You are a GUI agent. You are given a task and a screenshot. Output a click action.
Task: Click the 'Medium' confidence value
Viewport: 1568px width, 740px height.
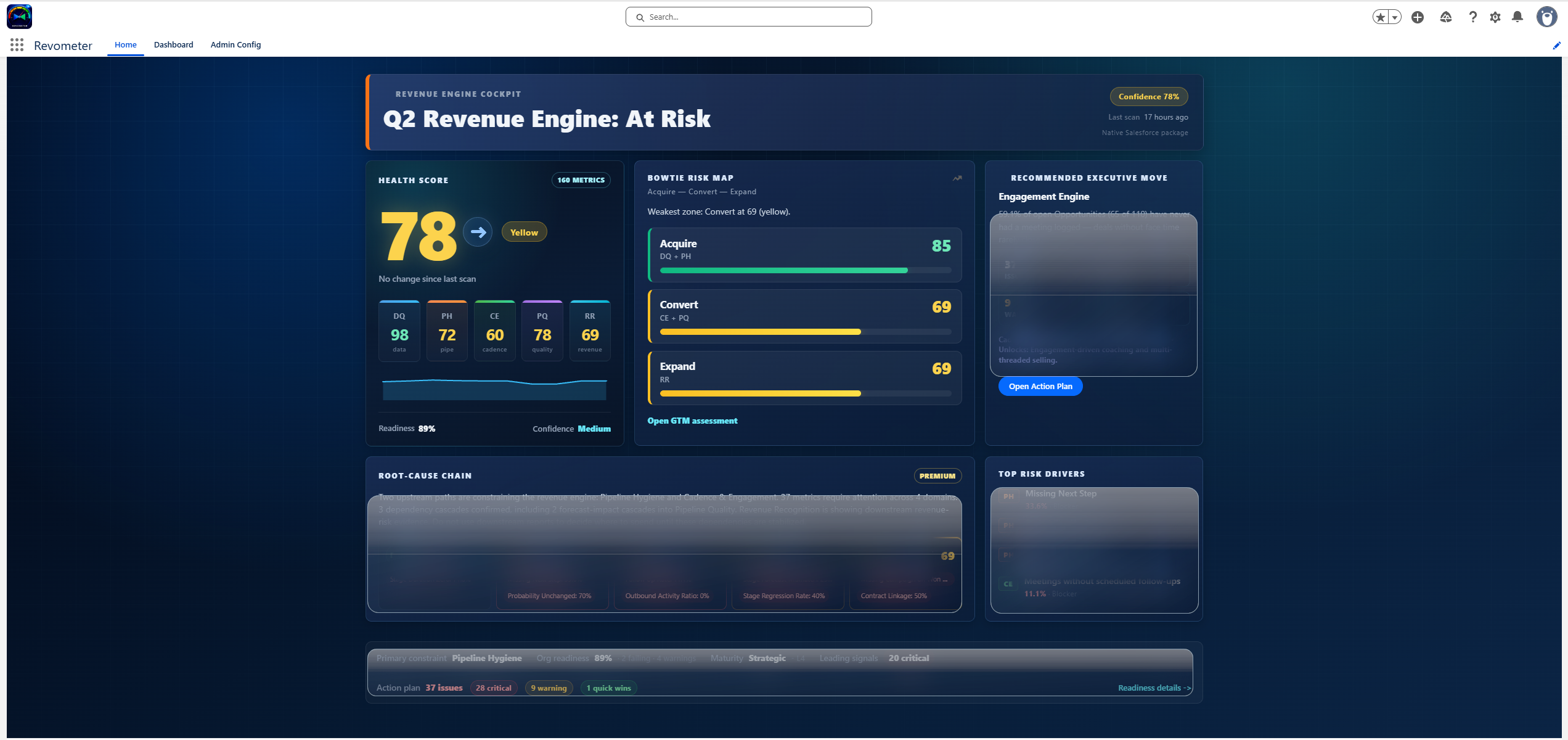[x=594, y=429]
